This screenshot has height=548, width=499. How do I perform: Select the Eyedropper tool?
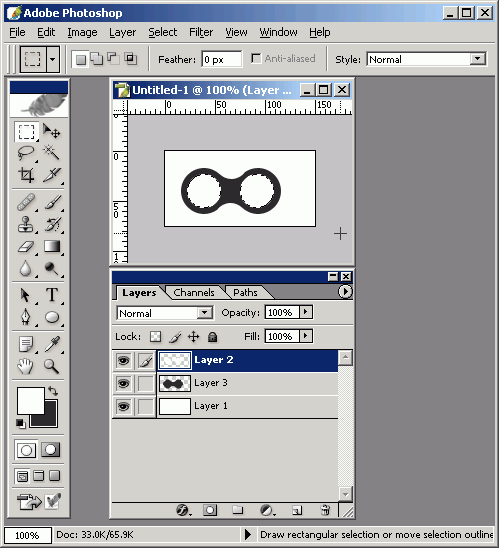click(52, 344)
